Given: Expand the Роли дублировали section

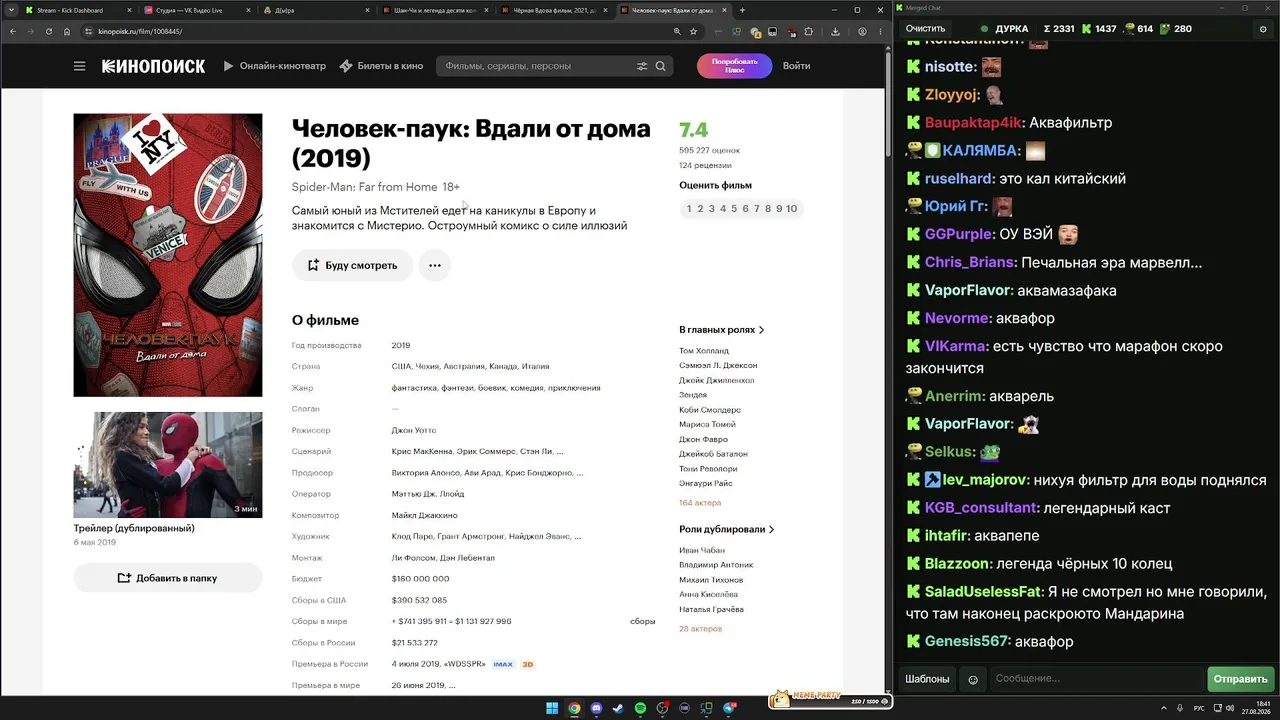Looking at the screenshot, I should 727,529.
